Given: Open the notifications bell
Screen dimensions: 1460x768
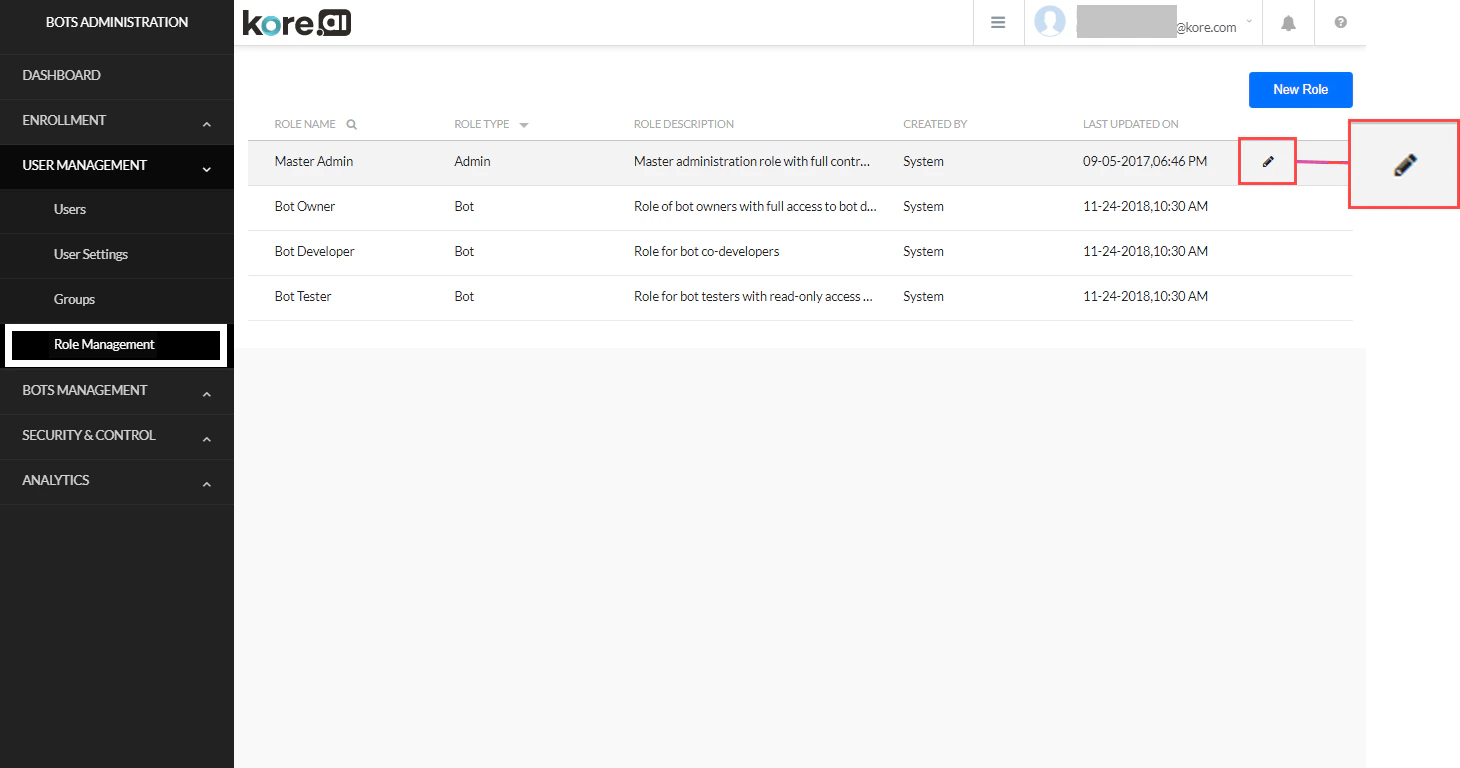Looking at the screenshot, I should (x=1289, y=23).
